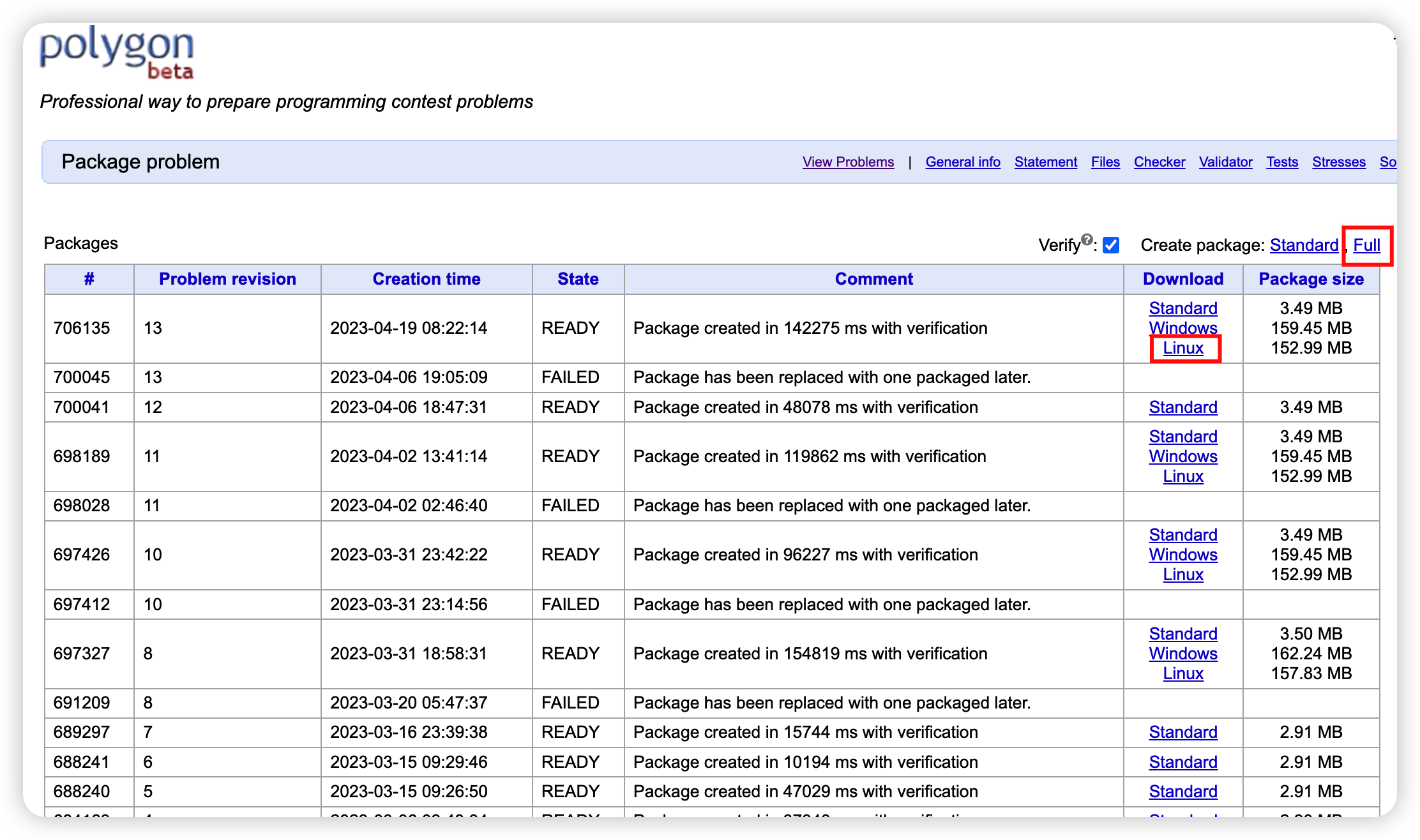Viewport: 1420px width, 840px height.
Task: Uncheck the Verify checkbox
Action: (x=1111, y=245)
